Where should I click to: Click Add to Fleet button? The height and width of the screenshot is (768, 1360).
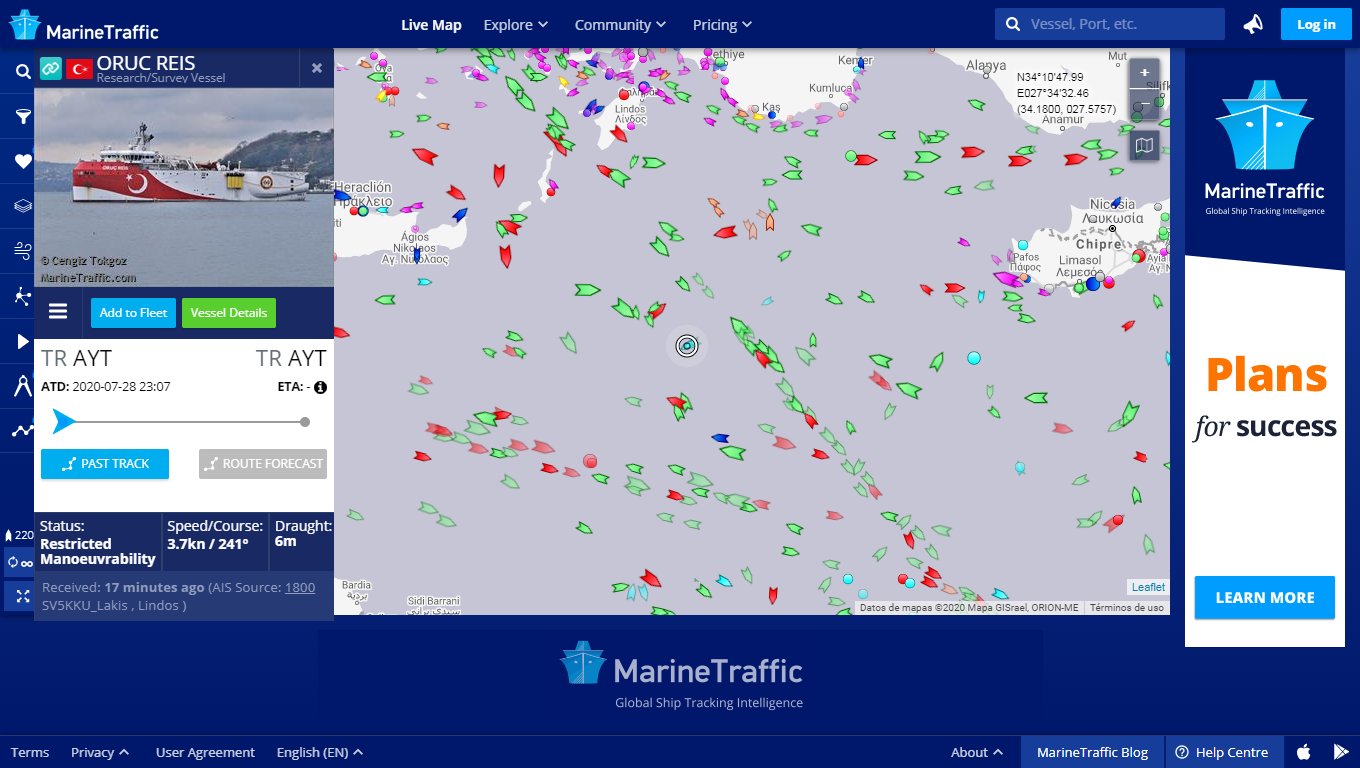(133, 313)
